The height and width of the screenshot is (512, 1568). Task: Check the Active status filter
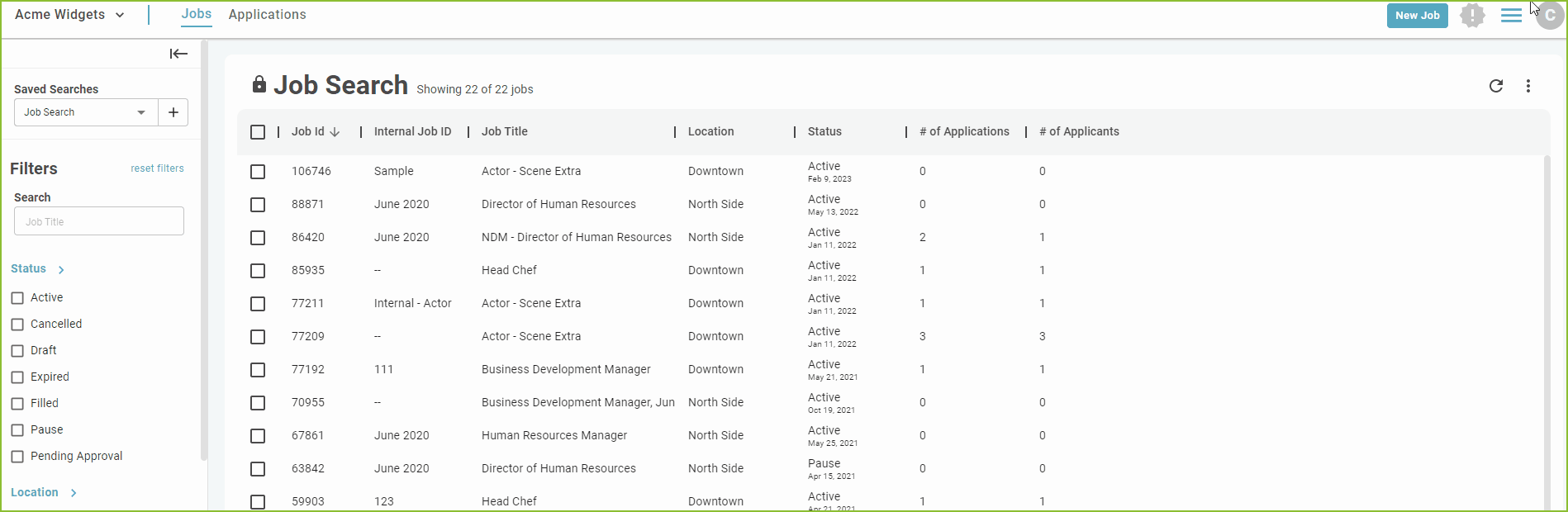(x=17, y=298)
